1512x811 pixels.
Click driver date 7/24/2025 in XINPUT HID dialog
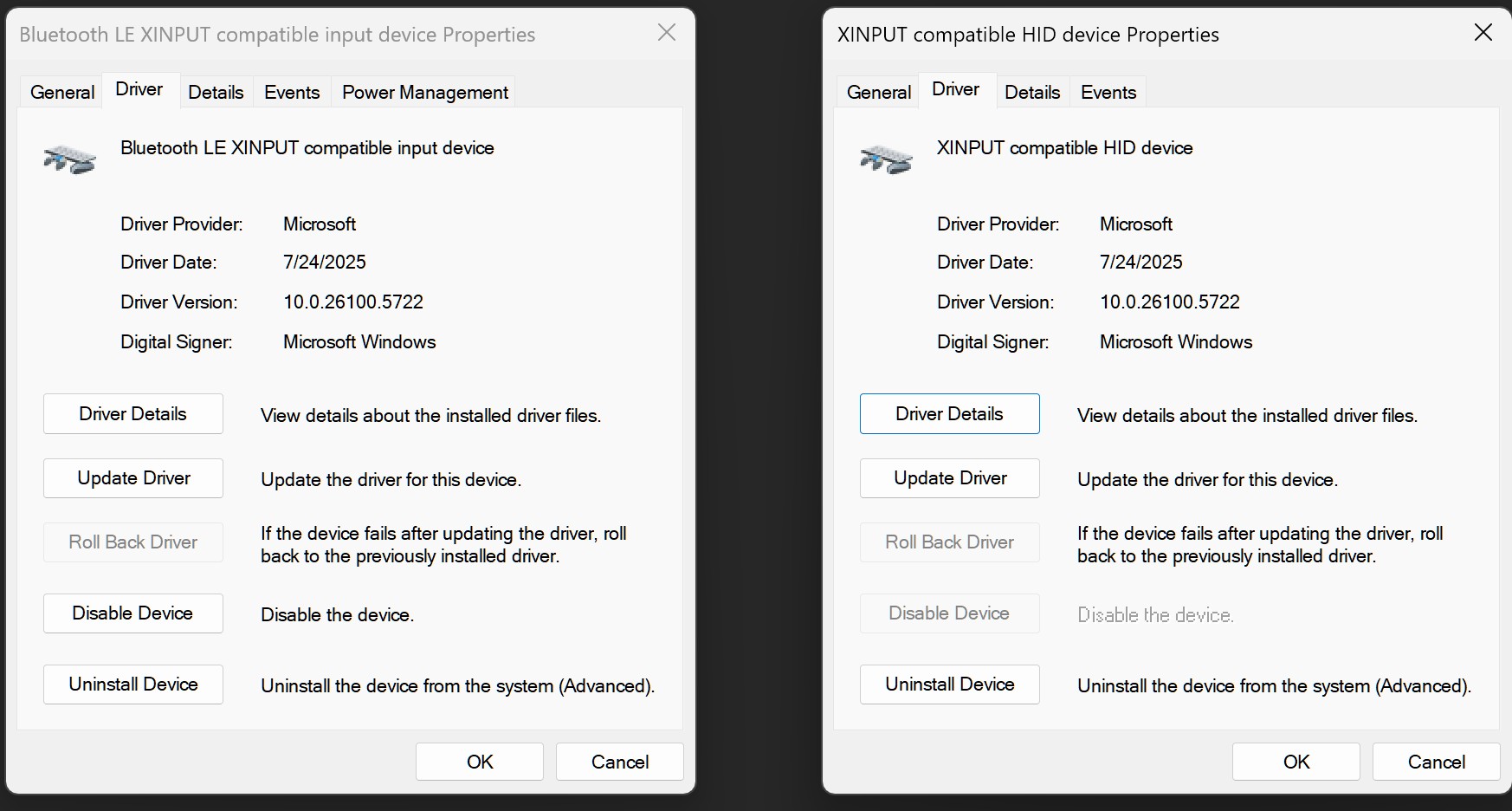pyautogui.click(x=1141, y=263)
